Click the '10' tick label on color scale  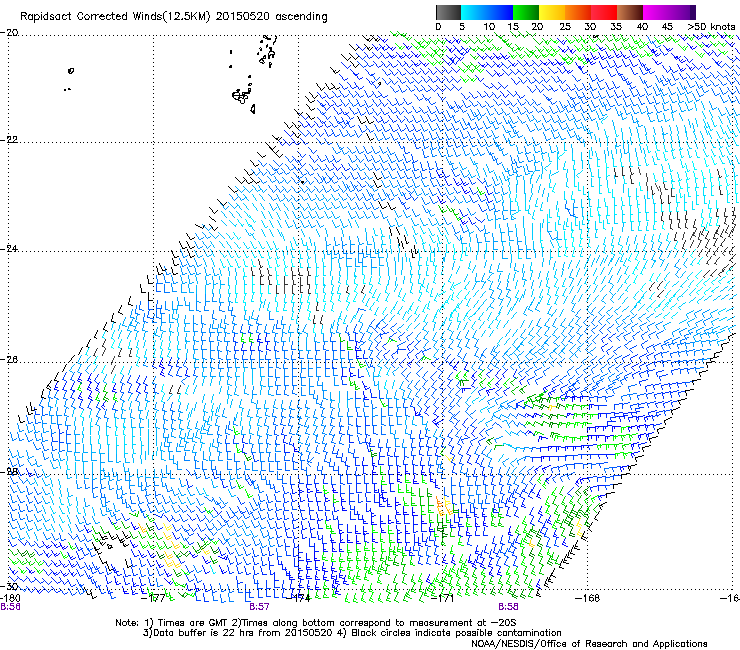coord(489,27)
